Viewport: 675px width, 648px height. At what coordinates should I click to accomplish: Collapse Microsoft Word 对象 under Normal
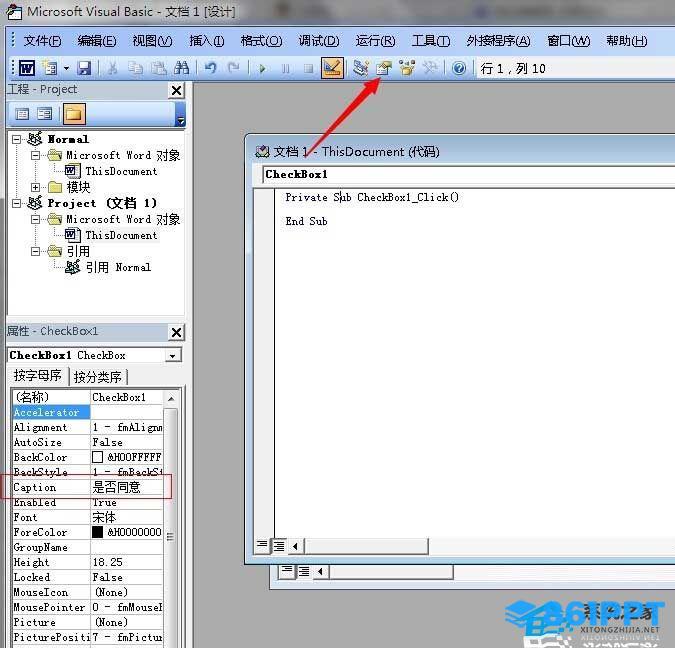click(x=36, y=155)
